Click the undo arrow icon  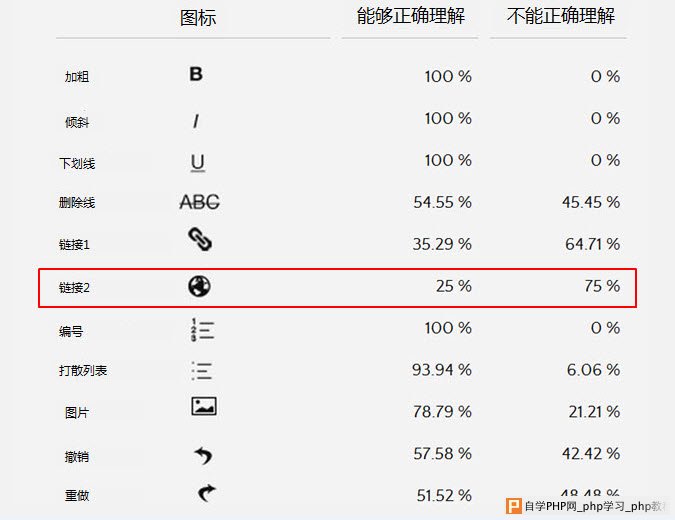(x=203, y=455)
